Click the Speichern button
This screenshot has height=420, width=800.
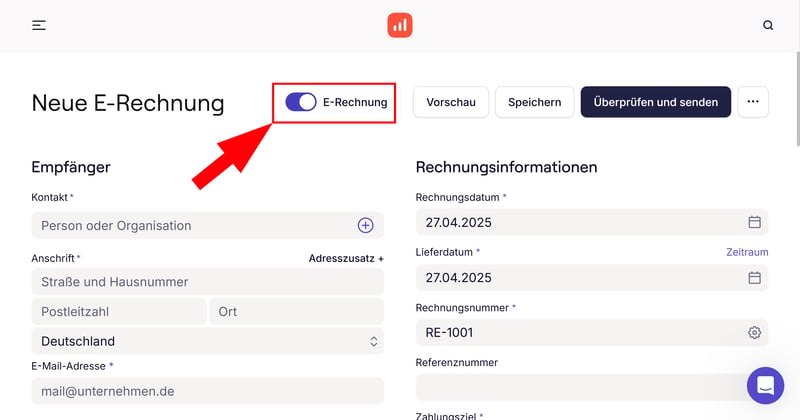coord(535,102)
